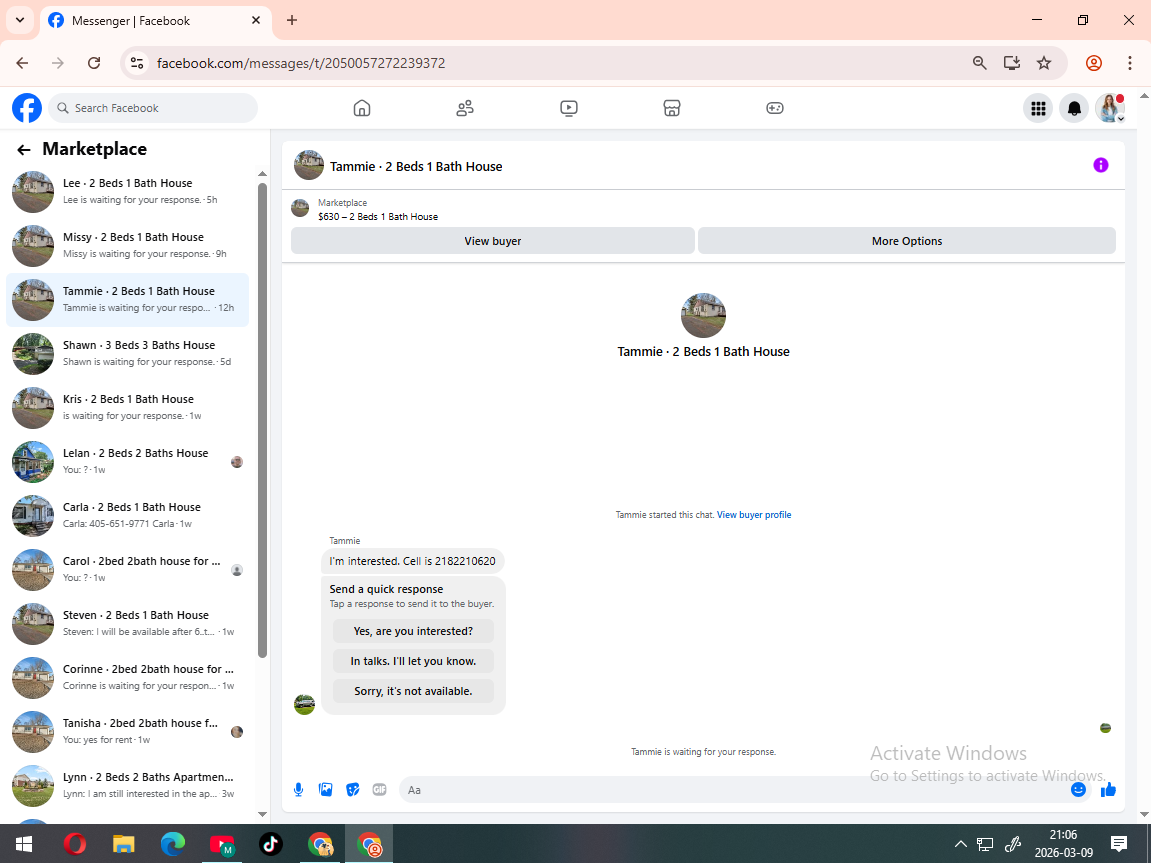Open the Gaming controller icon

click(x=775, y=108)
